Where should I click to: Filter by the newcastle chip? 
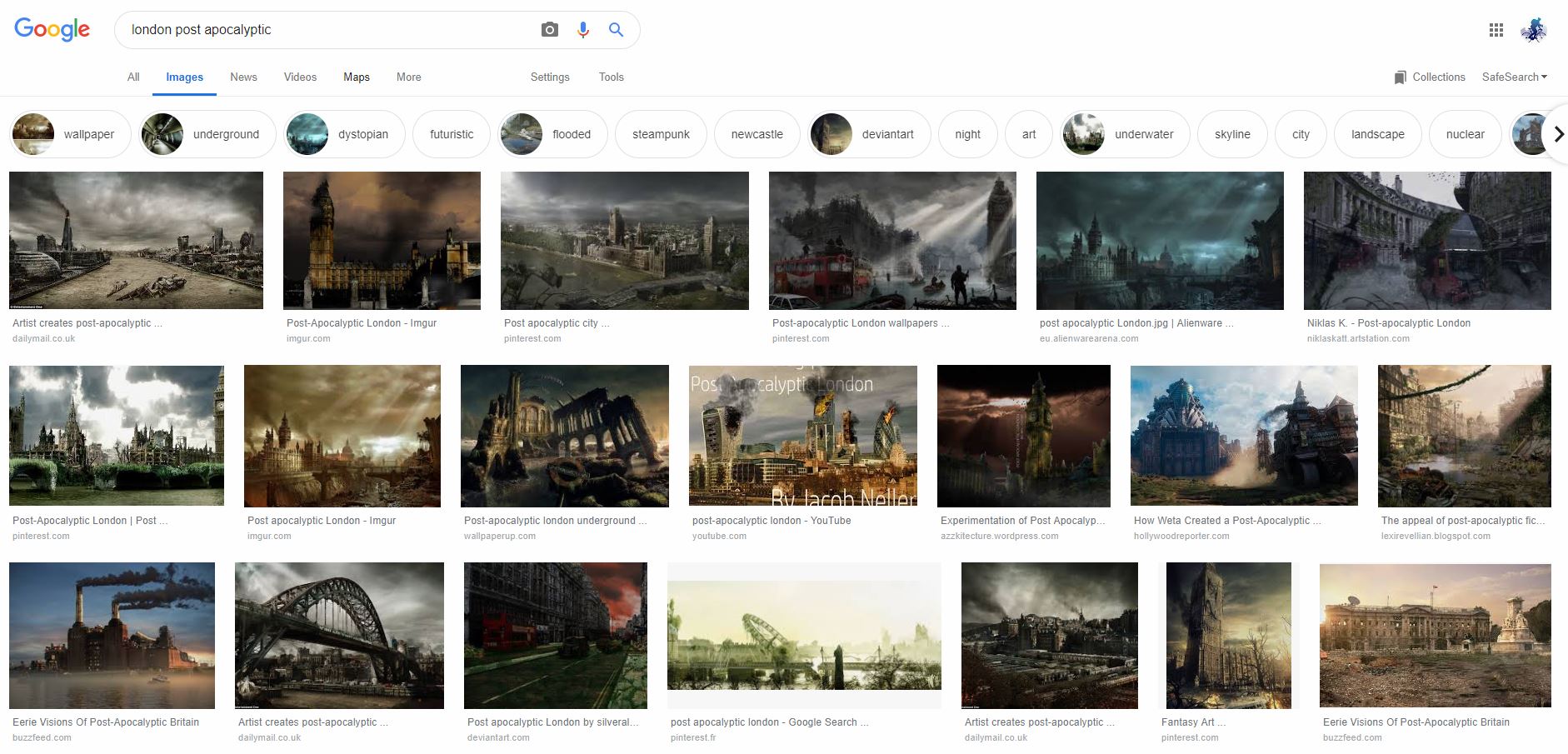click(x=757, y=134)
